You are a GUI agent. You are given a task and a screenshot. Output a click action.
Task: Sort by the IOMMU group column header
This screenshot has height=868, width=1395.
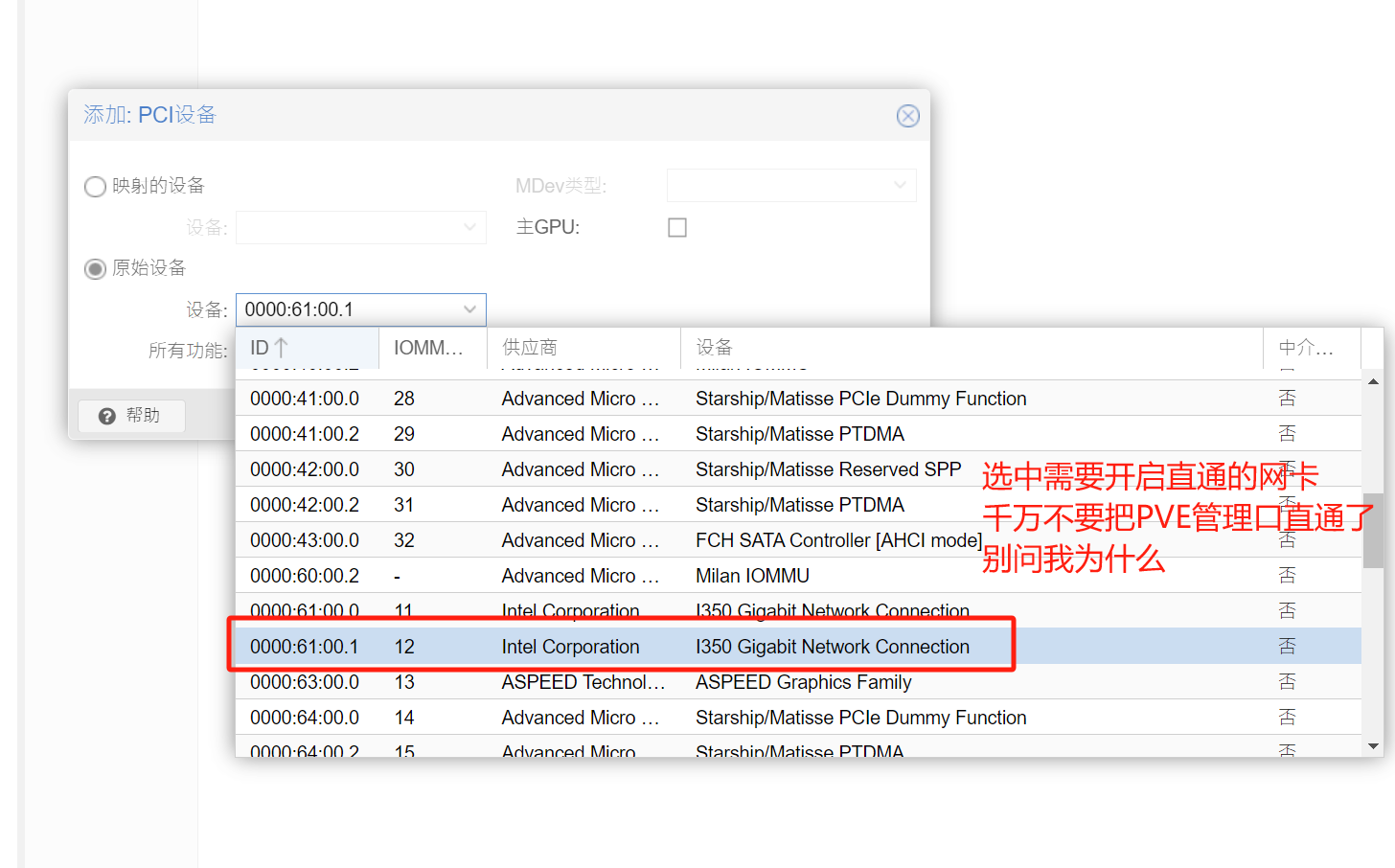[428, 348]
